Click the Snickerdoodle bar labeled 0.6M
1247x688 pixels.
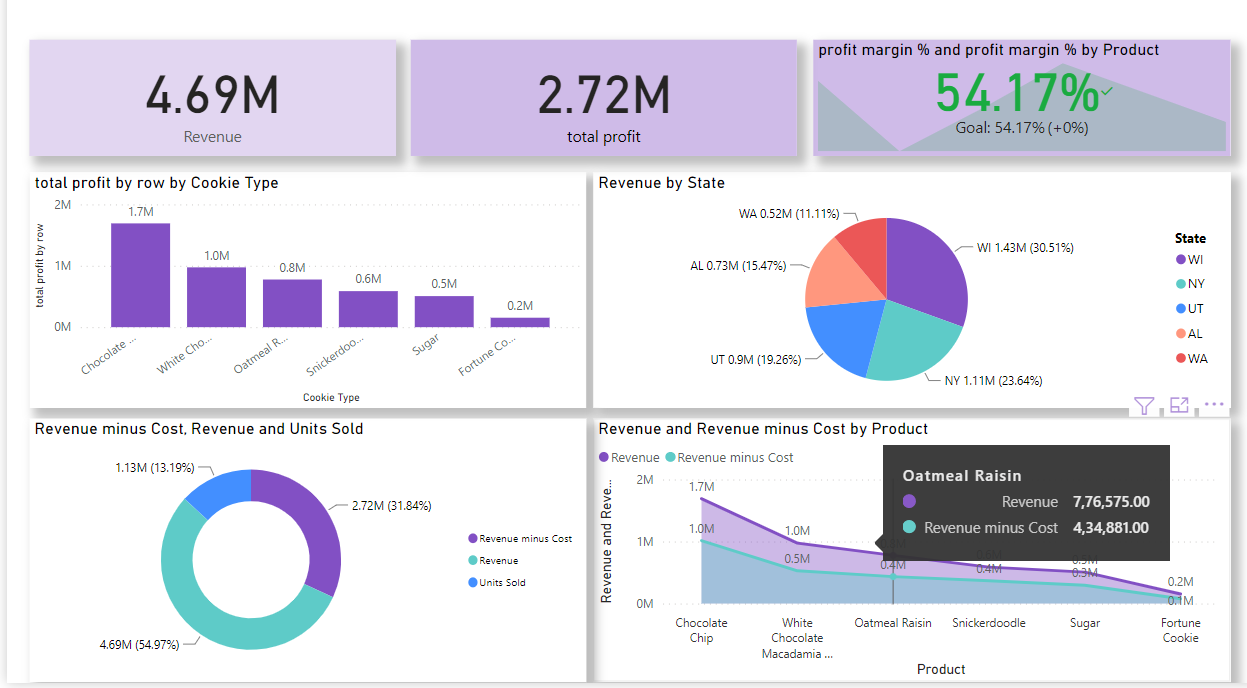click(368, 309)
